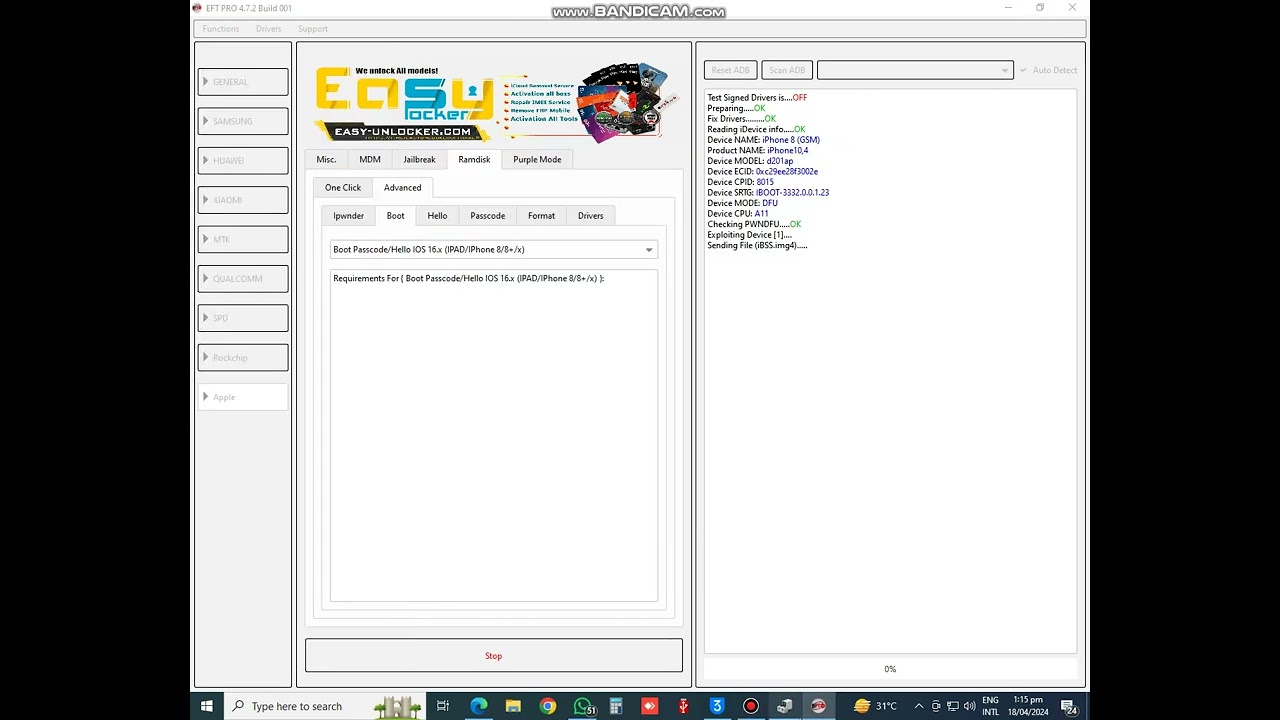Click the Windows search box
Image resolution: width=1280 pixels, height=720 pixels.
pyautogui.click(x=326, y=706)
